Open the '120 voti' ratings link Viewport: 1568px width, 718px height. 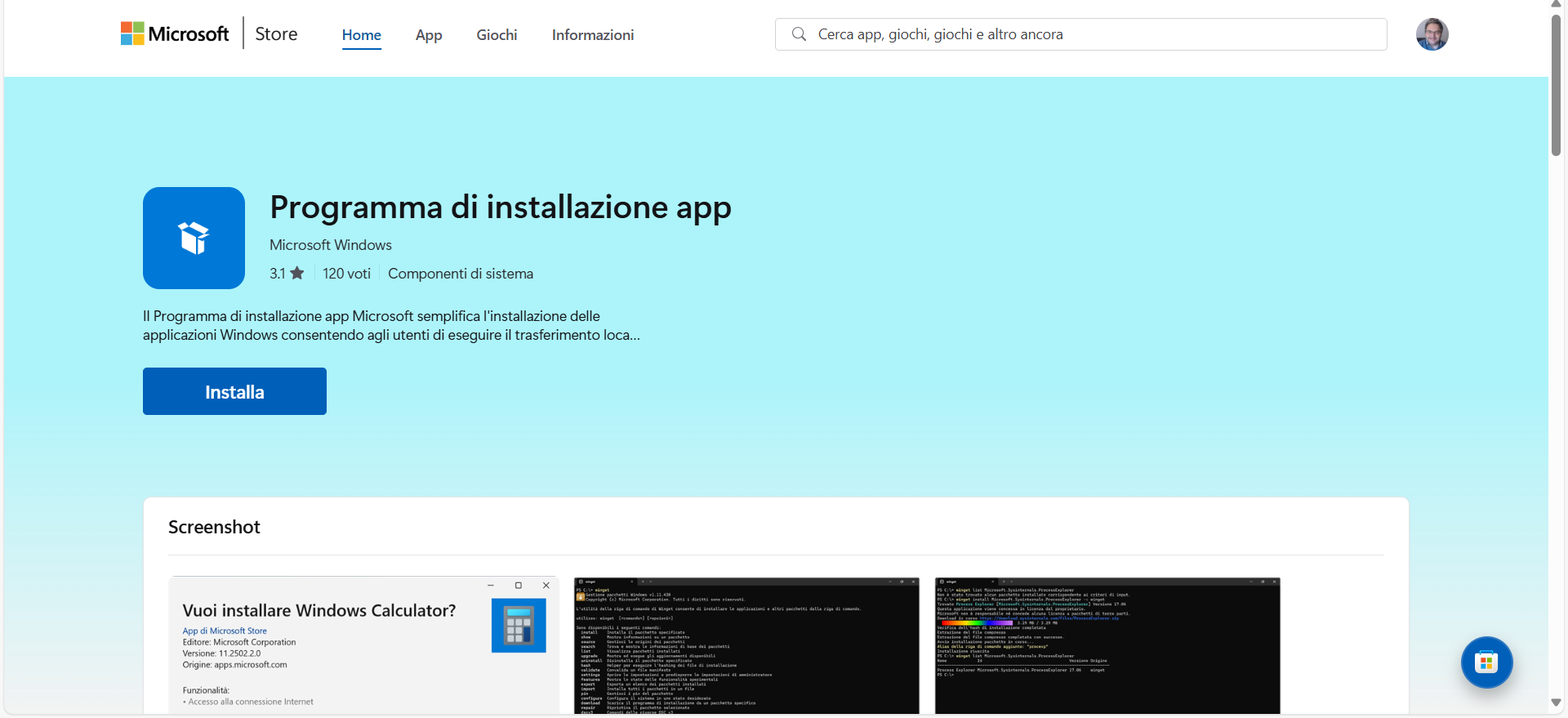[346, 274]
